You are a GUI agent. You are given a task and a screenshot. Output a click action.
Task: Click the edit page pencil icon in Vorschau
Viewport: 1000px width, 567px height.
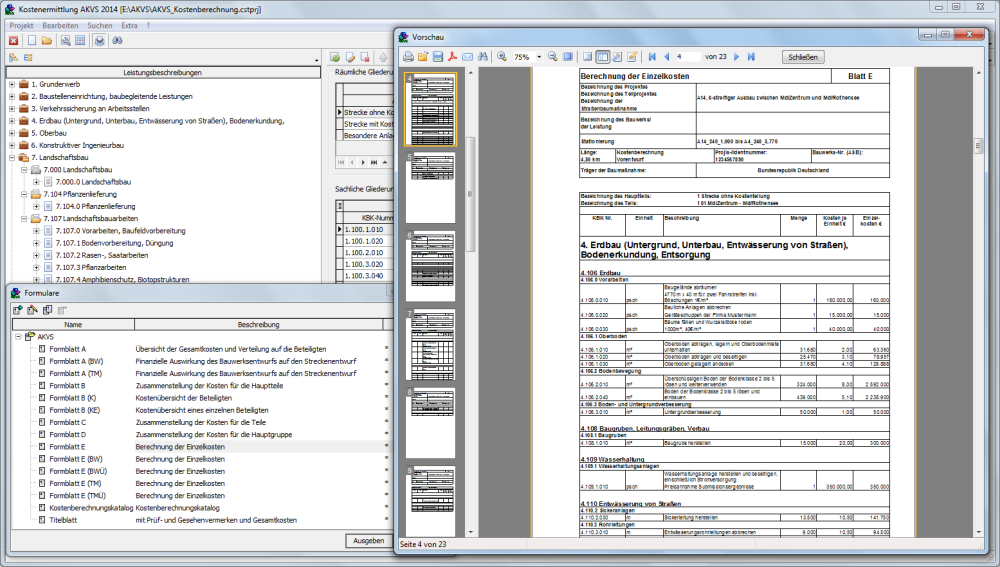pos(632,57)
